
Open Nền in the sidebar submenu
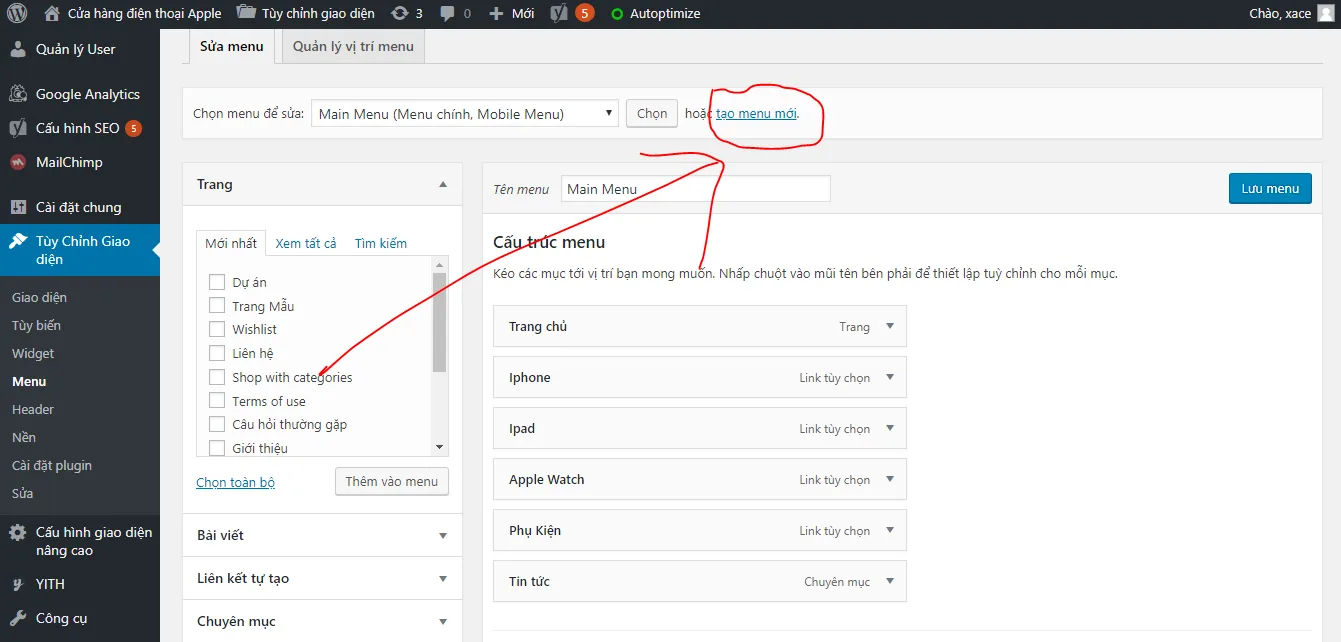(x=24, y=437)
